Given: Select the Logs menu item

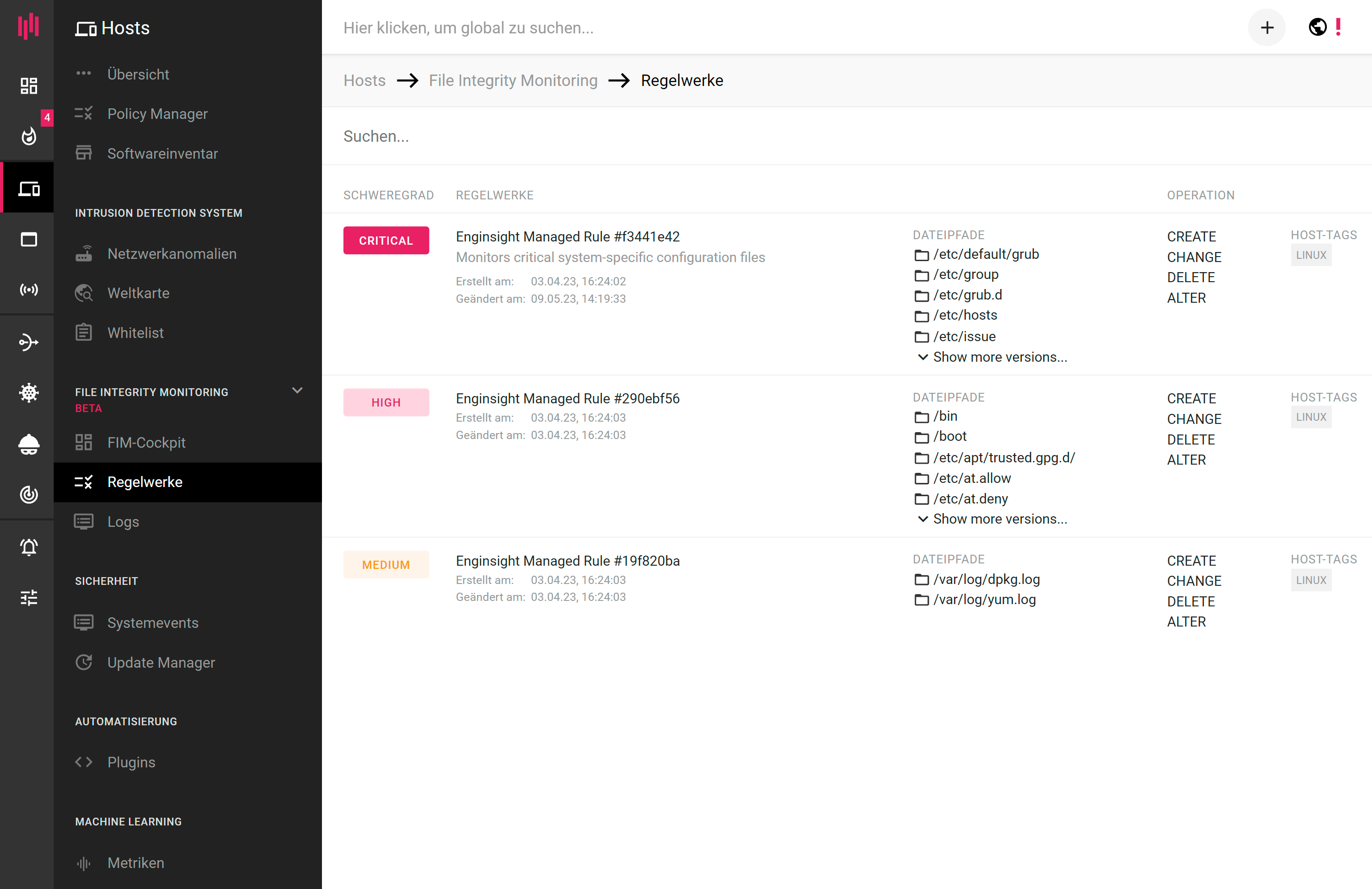Looking at the screenshot, I should pos(123,522).
